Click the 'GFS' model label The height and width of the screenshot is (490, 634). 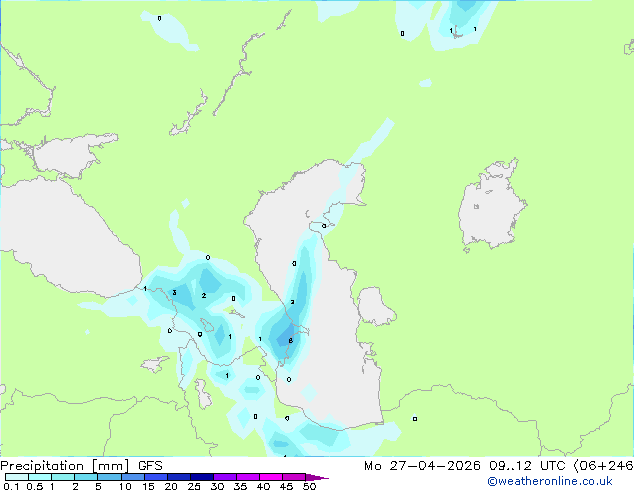[150, 466]
